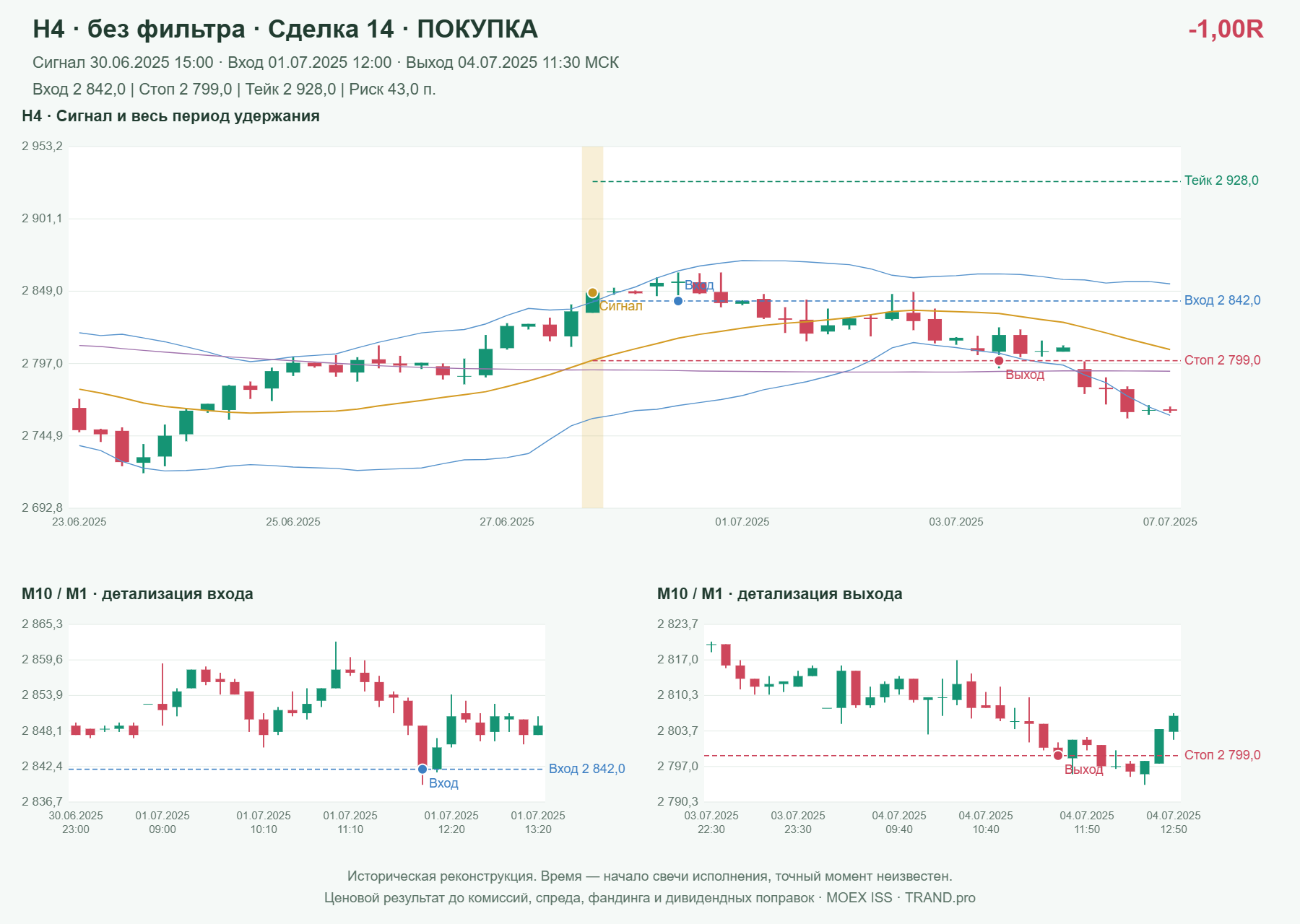Click the 07.07.2025 date axis label
This screenshot has height=924, width=1300.
click(x=1170, y=522)
